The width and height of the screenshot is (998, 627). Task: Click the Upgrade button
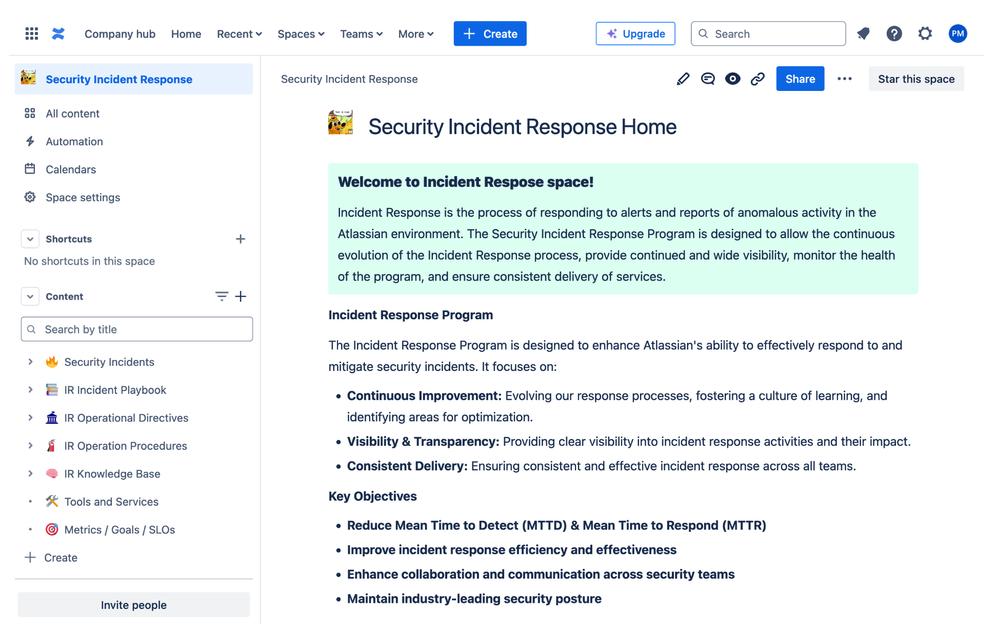[635, 34]
